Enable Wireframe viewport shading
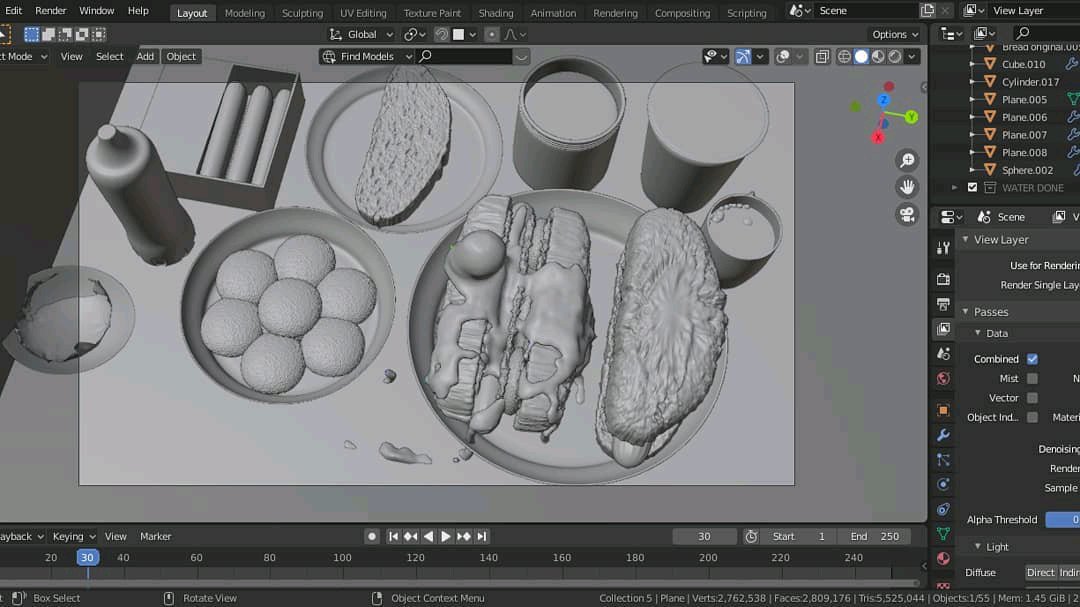This screenshot has height=607, width=1080. click(x=844, y=57)
